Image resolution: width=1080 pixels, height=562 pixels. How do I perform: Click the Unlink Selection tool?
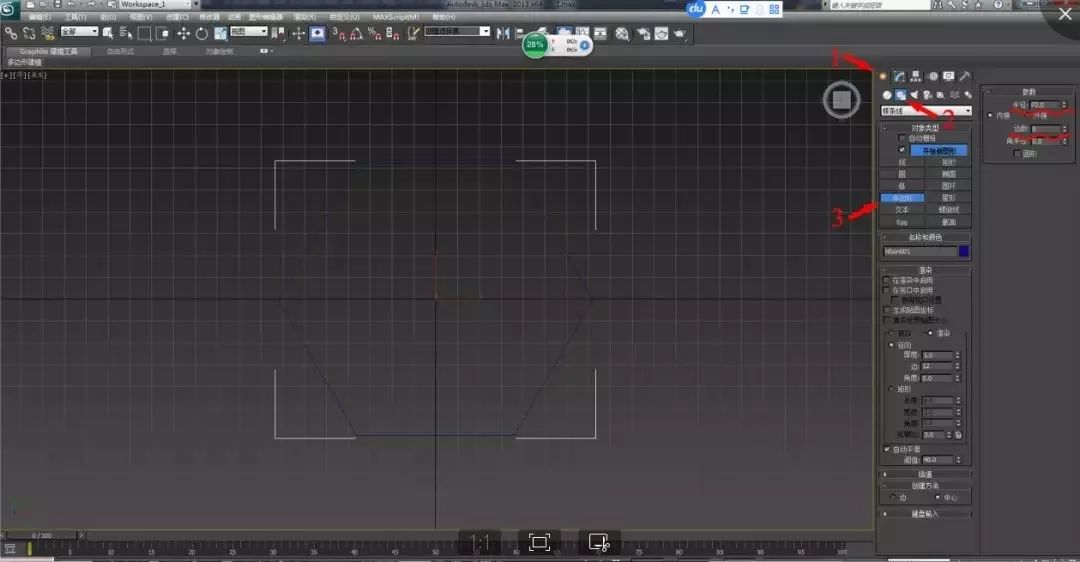click(29, 32)
